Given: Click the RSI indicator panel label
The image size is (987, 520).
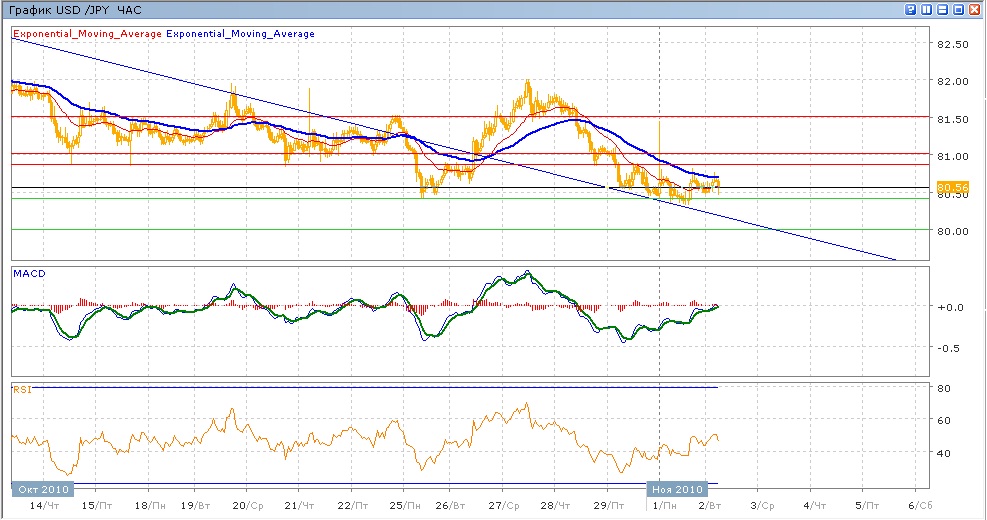Looking at the screenshot, I should click(x=21, y=389).
